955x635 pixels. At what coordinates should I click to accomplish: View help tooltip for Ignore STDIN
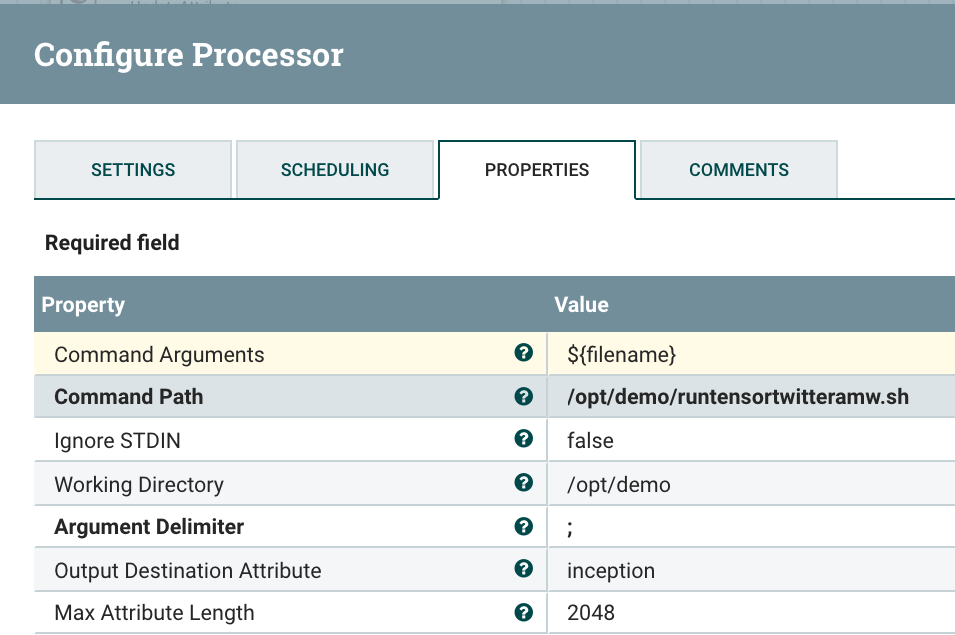(524, 440)
